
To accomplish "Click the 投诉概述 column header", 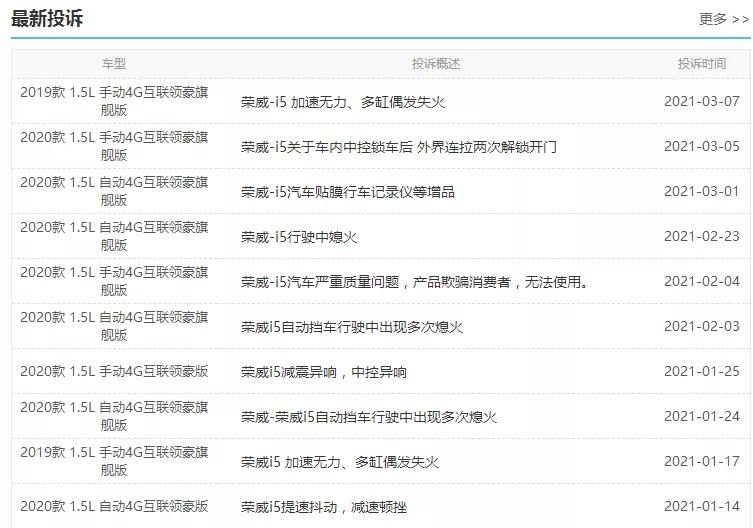I will (436, 63).
